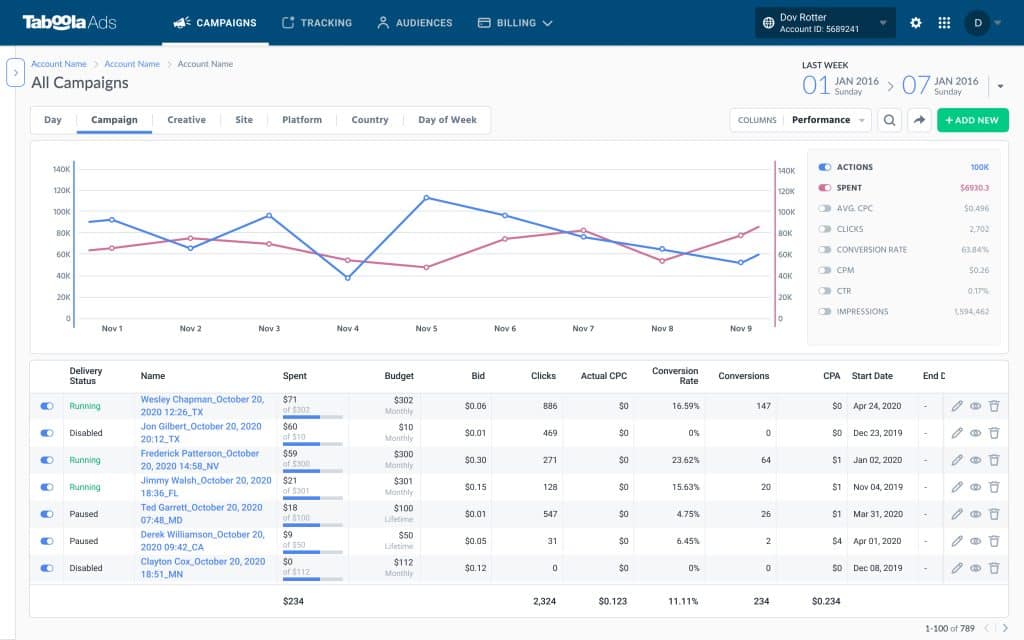The width and height of the screenshot is (1024, 640).
Task: Open the date range picker dropdown arrow
Action: pyautogui.click(x=999, y=85)
